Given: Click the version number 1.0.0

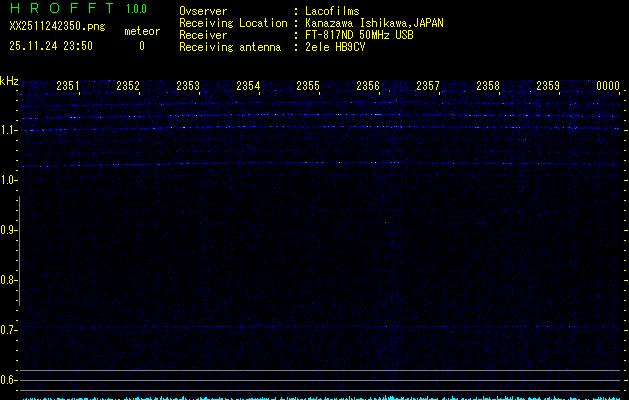Looking at the screenshot, I should pos(136,9).
